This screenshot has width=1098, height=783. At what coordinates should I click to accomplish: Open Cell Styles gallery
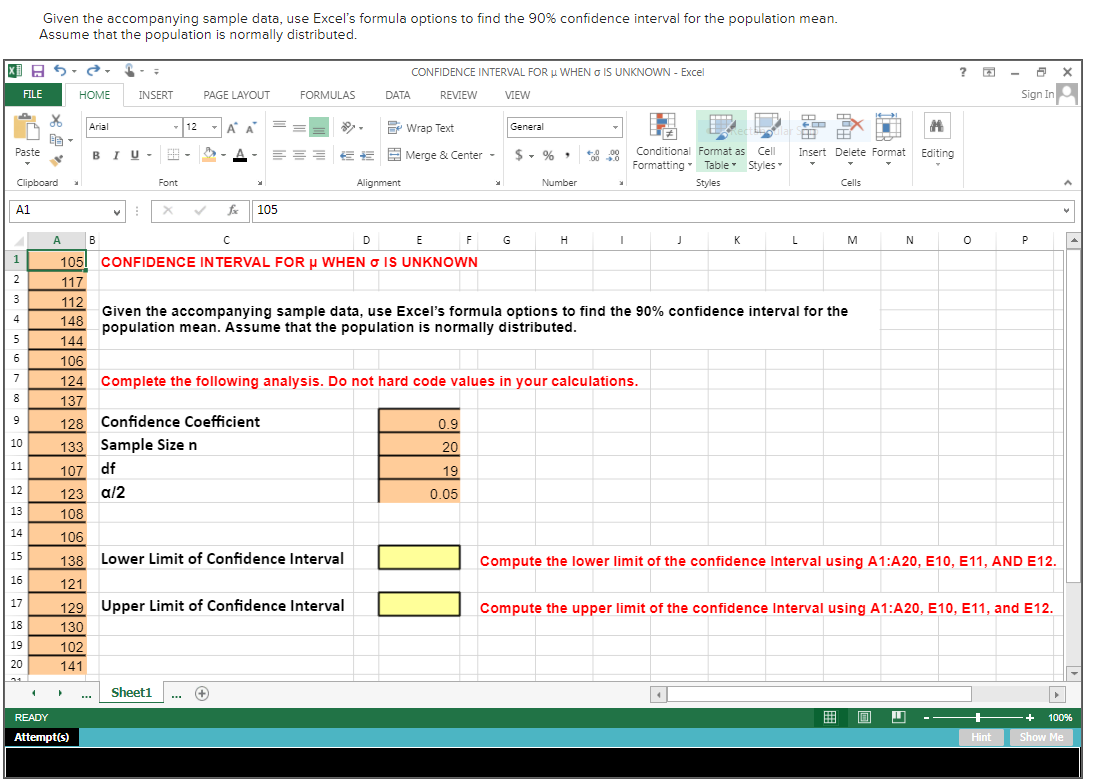765,142
